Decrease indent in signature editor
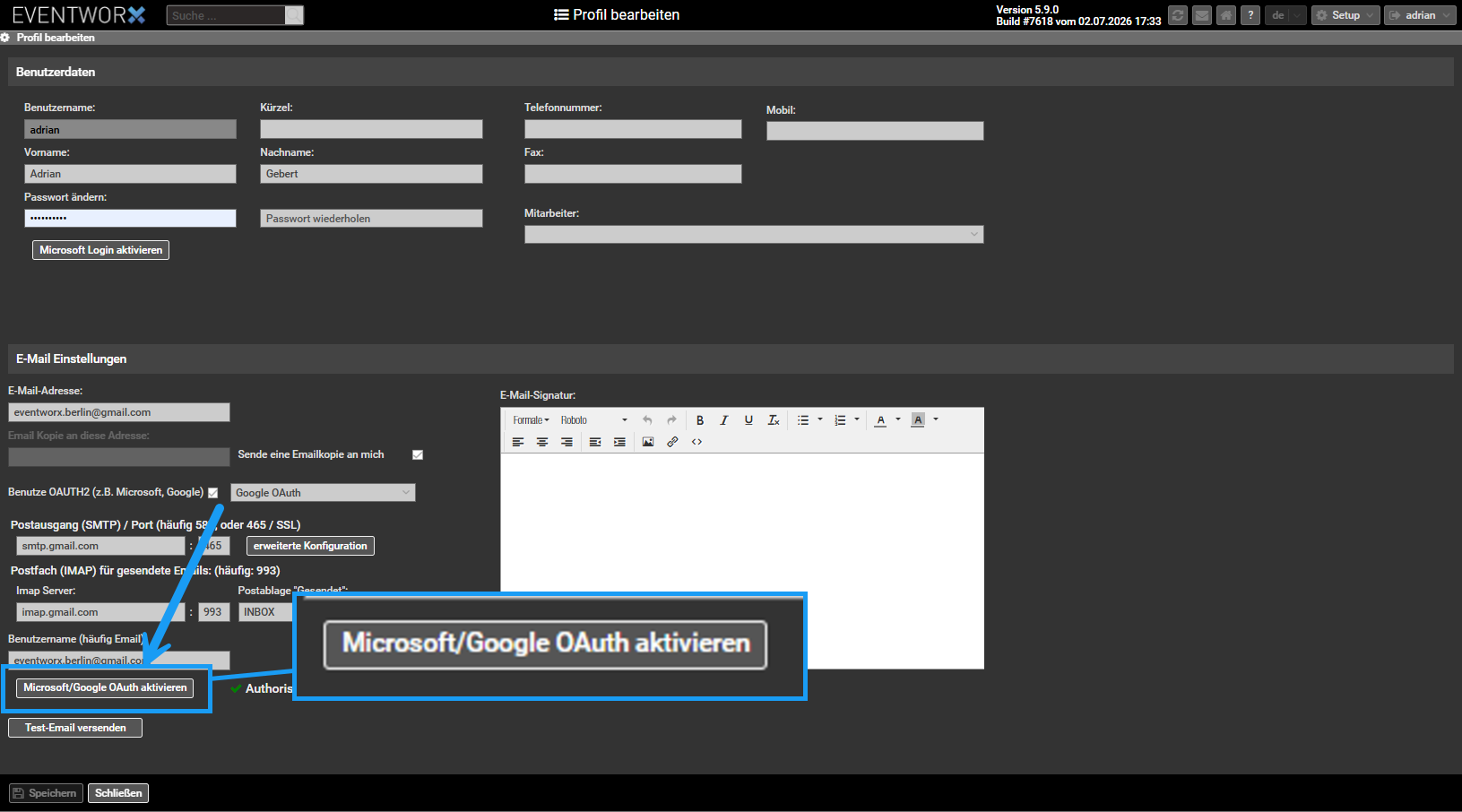The image size is (1462, 812). click(595, 442)
